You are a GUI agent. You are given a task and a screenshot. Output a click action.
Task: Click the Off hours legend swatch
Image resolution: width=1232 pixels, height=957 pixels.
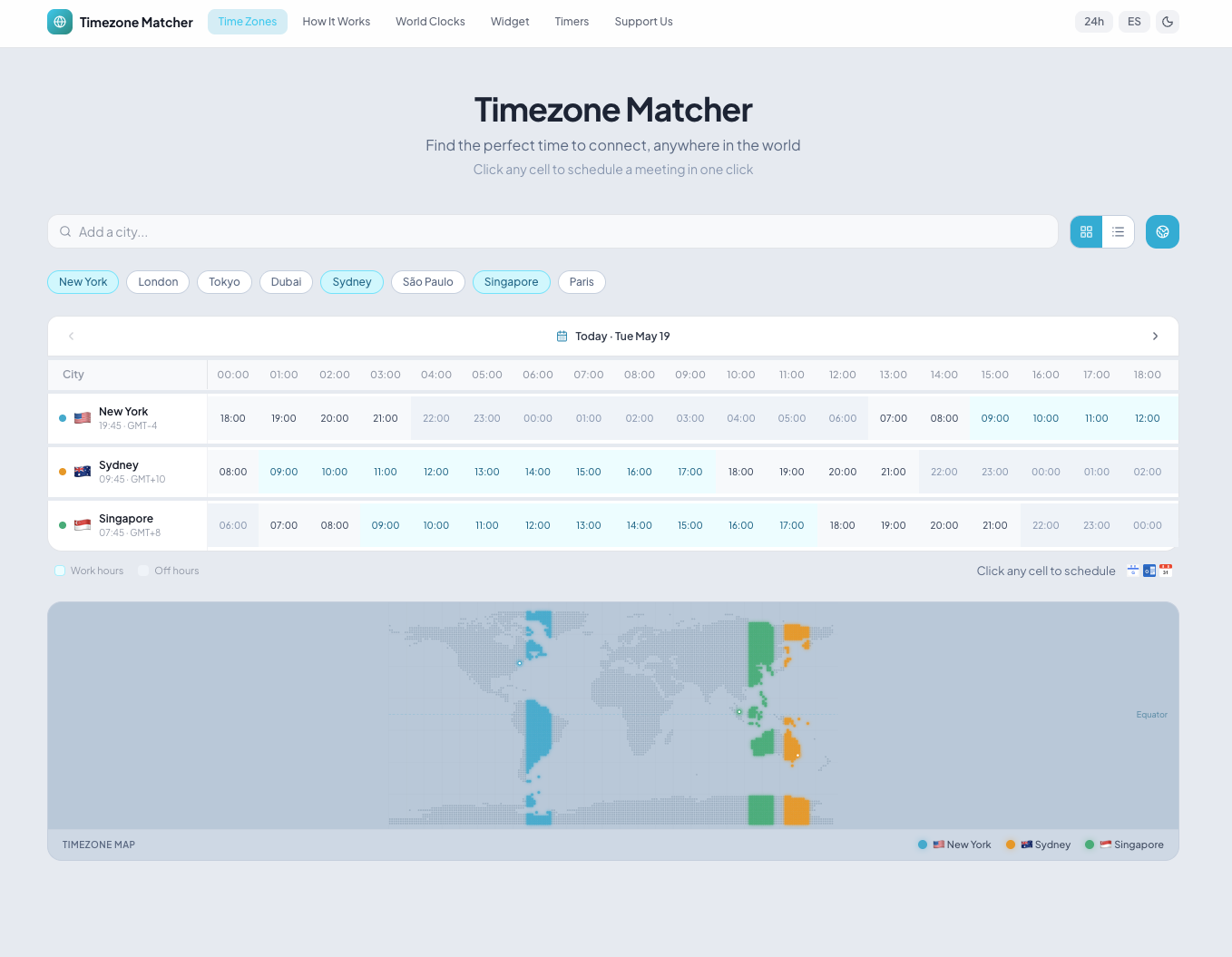tap(143, 571)
